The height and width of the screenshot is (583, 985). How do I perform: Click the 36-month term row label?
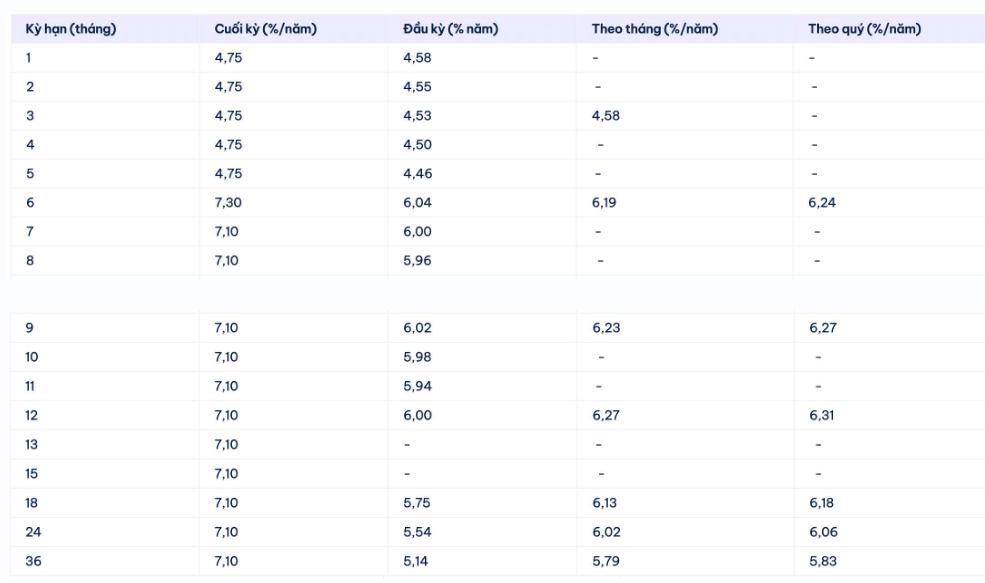pos(34,561)
